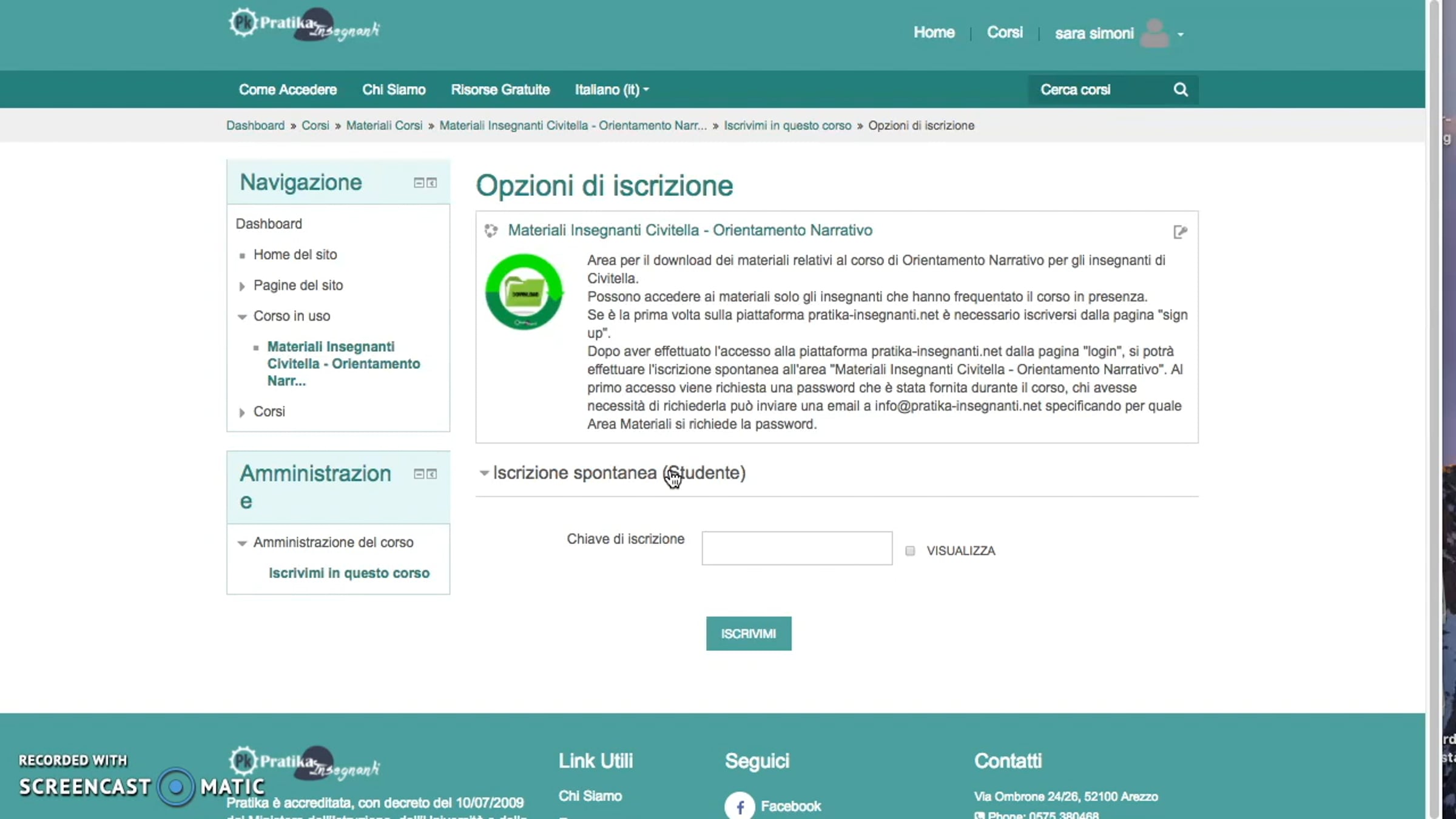Viewport: 1456px width, 819px height.
Task: Hide the Navigazione block
Action: (x=419, y=183)
